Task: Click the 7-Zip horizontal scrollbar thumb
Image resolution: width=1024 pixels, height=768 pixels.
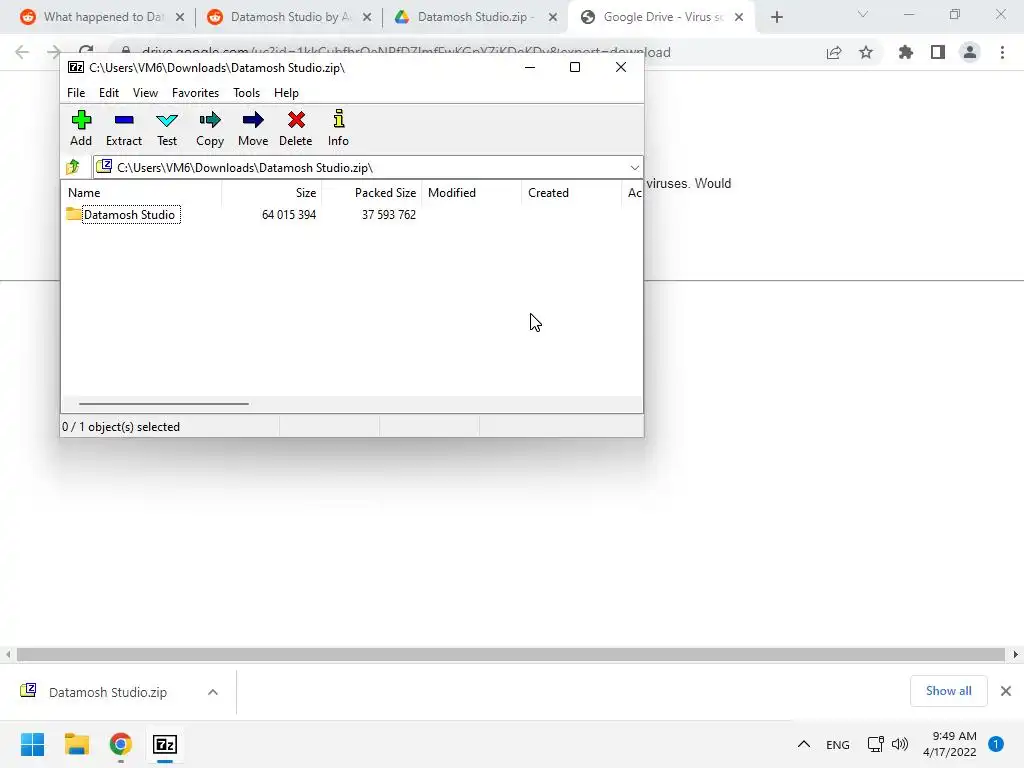Action: click(163, 404)
